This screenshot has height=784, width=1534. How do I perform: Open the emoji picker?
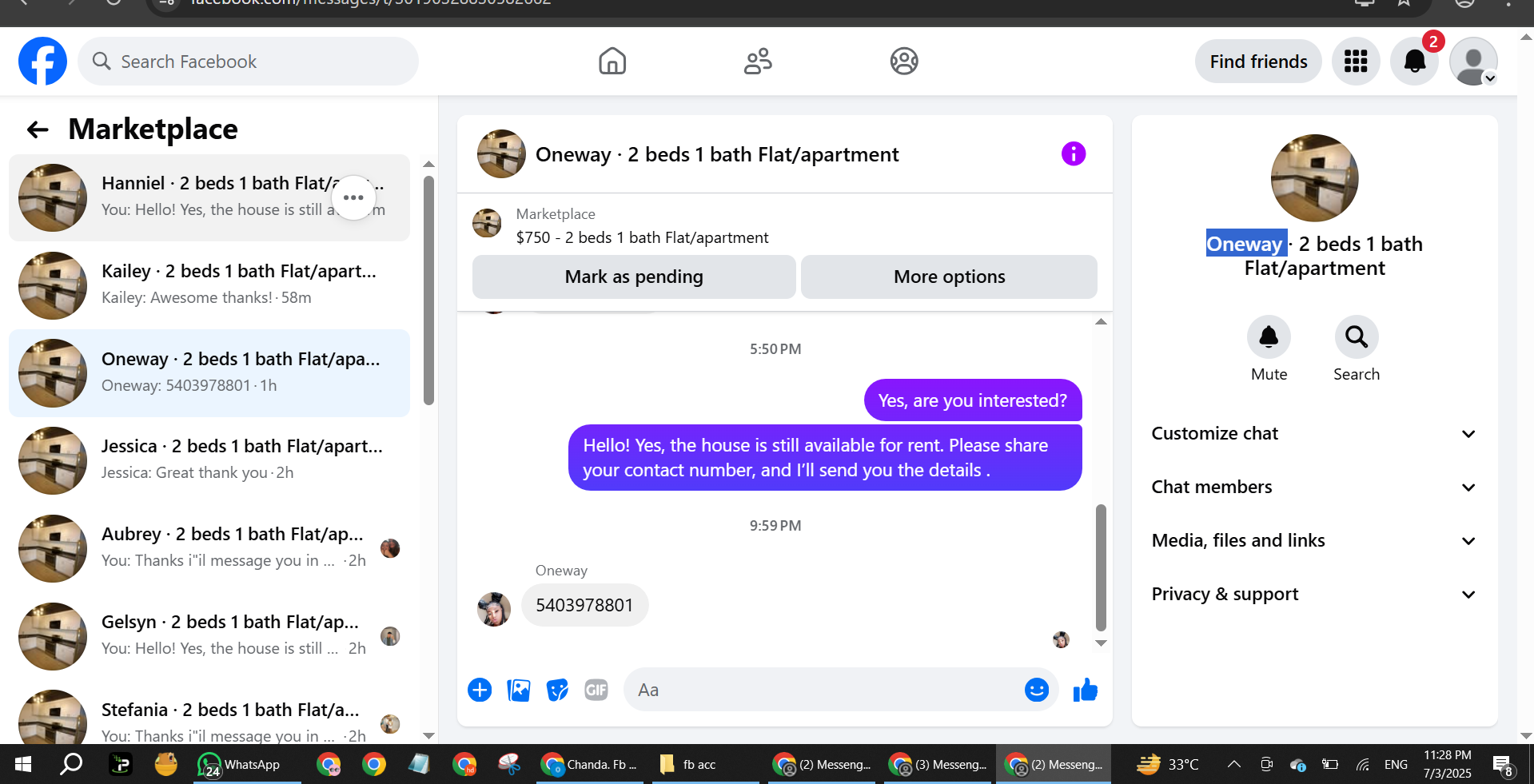tap(1037, 690)
